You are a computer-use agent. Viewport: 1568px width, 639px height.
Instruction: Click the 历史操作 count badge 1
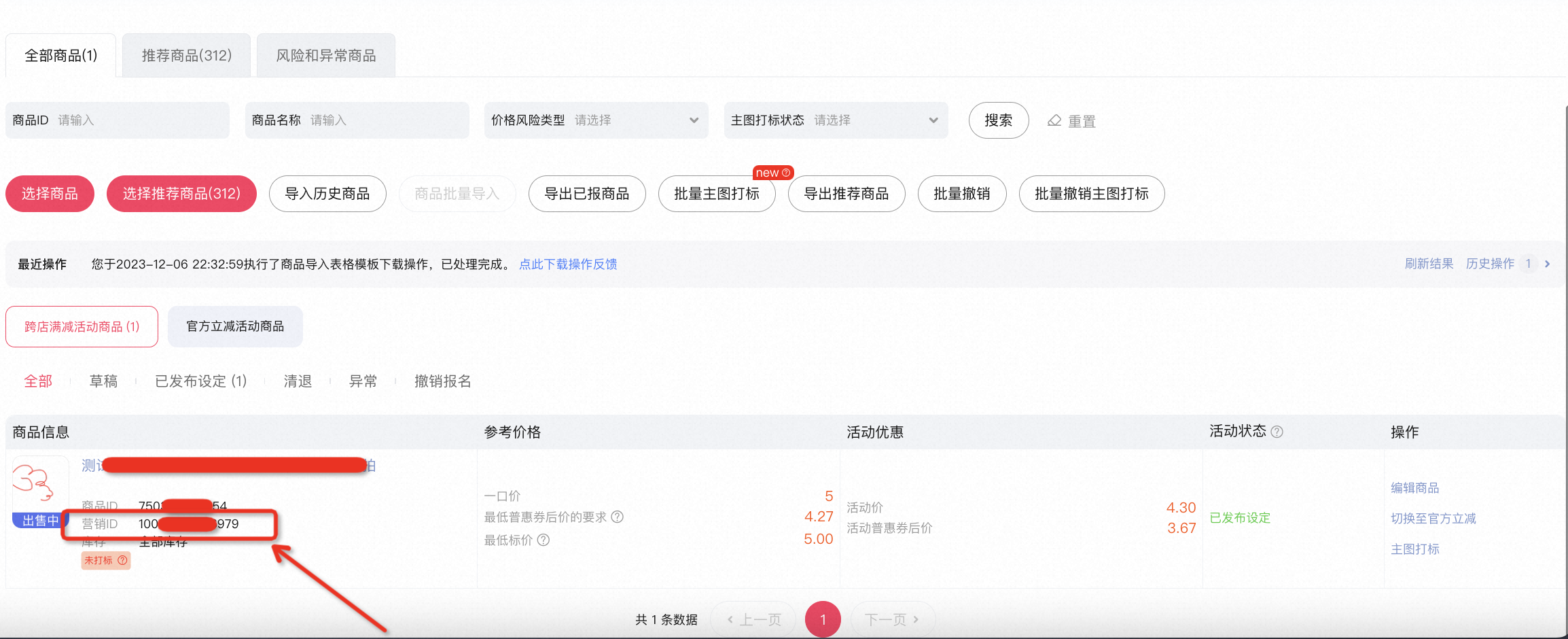pos(1529,264)
